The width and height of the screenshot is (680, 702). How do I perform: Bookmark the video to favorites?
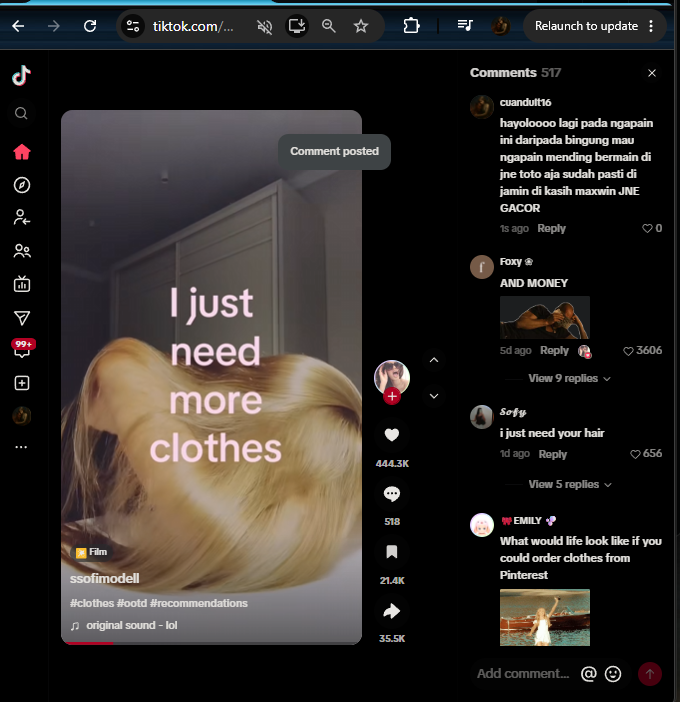tap(392, 552)
